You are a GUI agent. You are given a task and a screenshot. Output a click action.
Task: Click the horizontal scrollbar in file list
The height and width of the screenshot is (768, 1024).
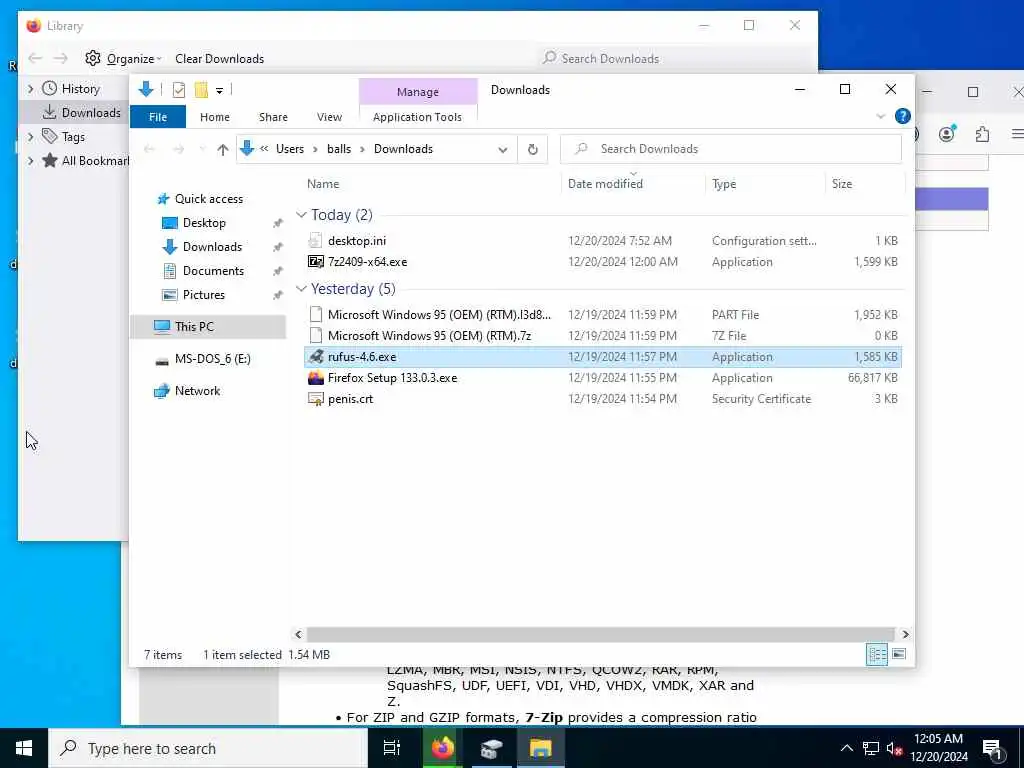tap(600, 634)
